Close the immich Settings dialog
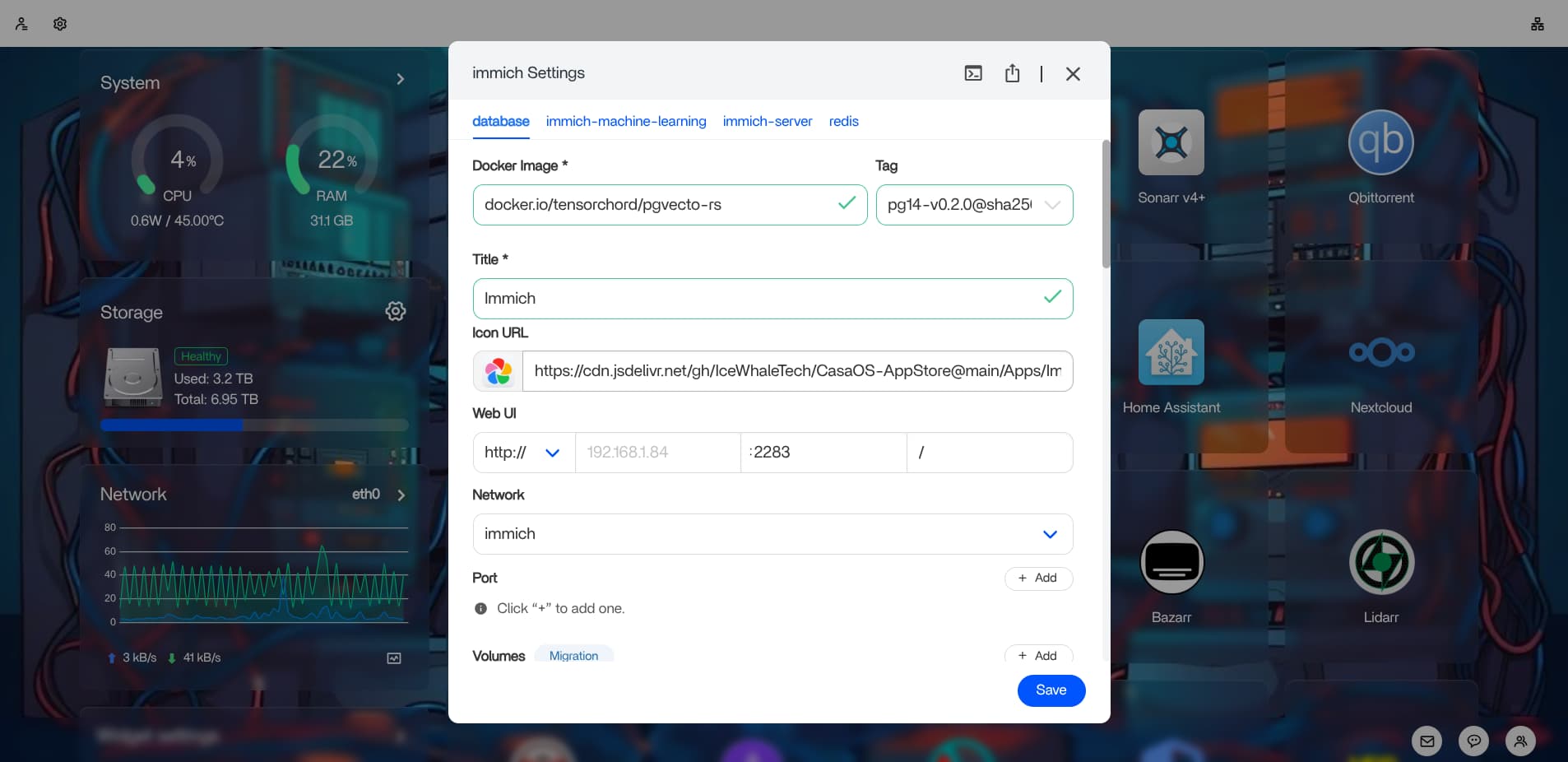The image size is (1568, 762). (1073, 74)
